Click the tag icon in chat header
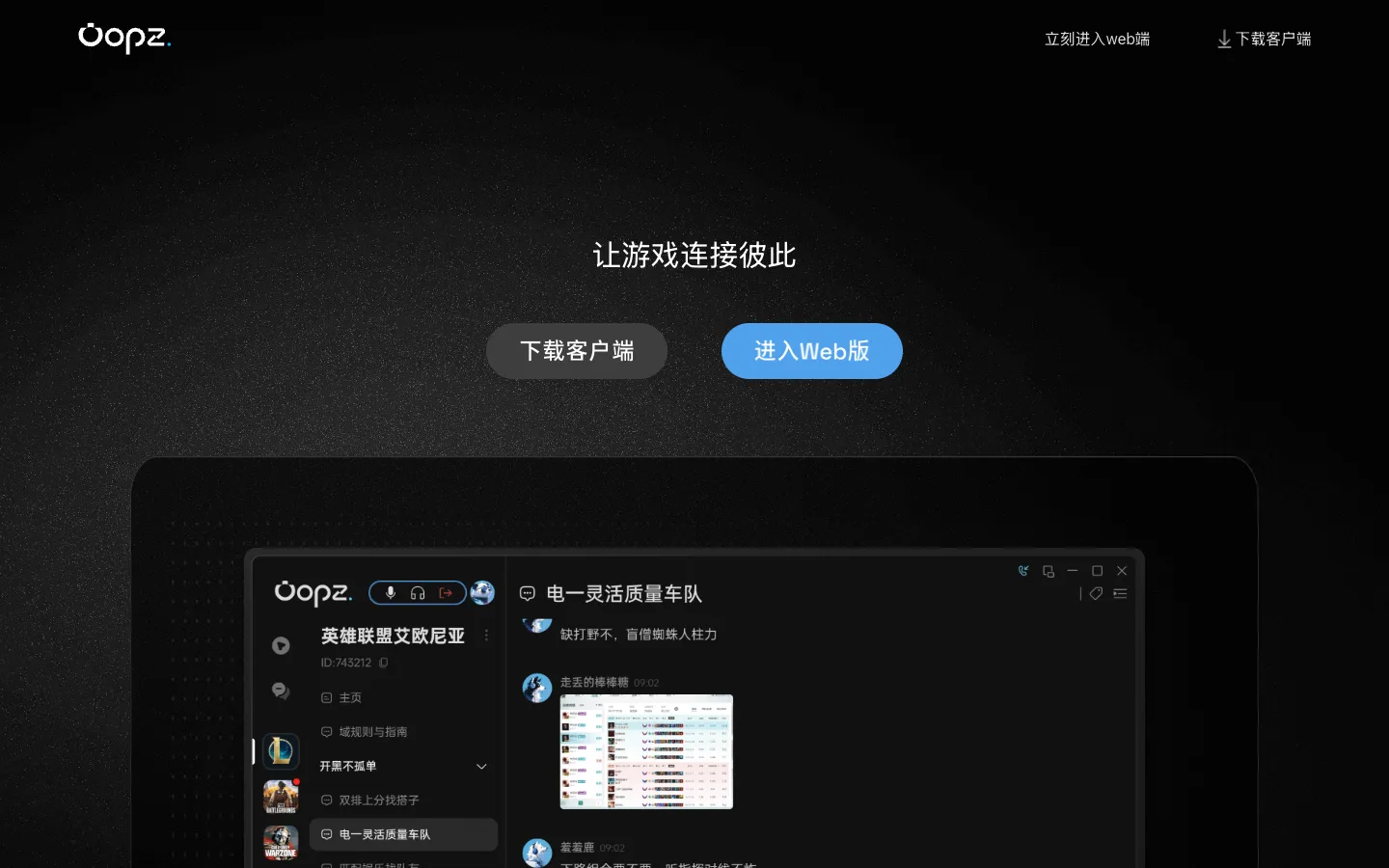Image resolution: width=1389 pixels, height=868 pixels. [1096, 594]
